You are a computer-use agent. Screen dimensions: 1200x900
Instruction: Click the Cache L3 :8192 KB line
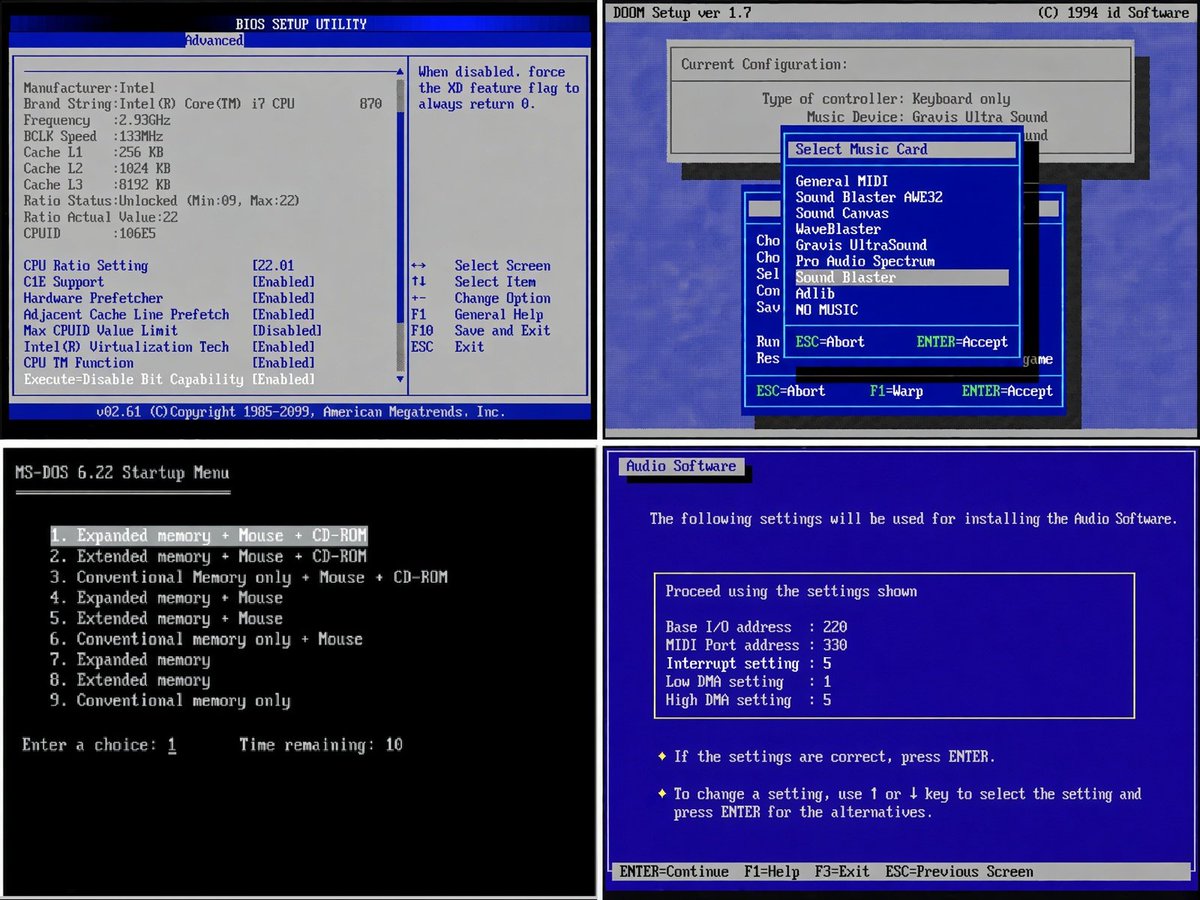97,185
